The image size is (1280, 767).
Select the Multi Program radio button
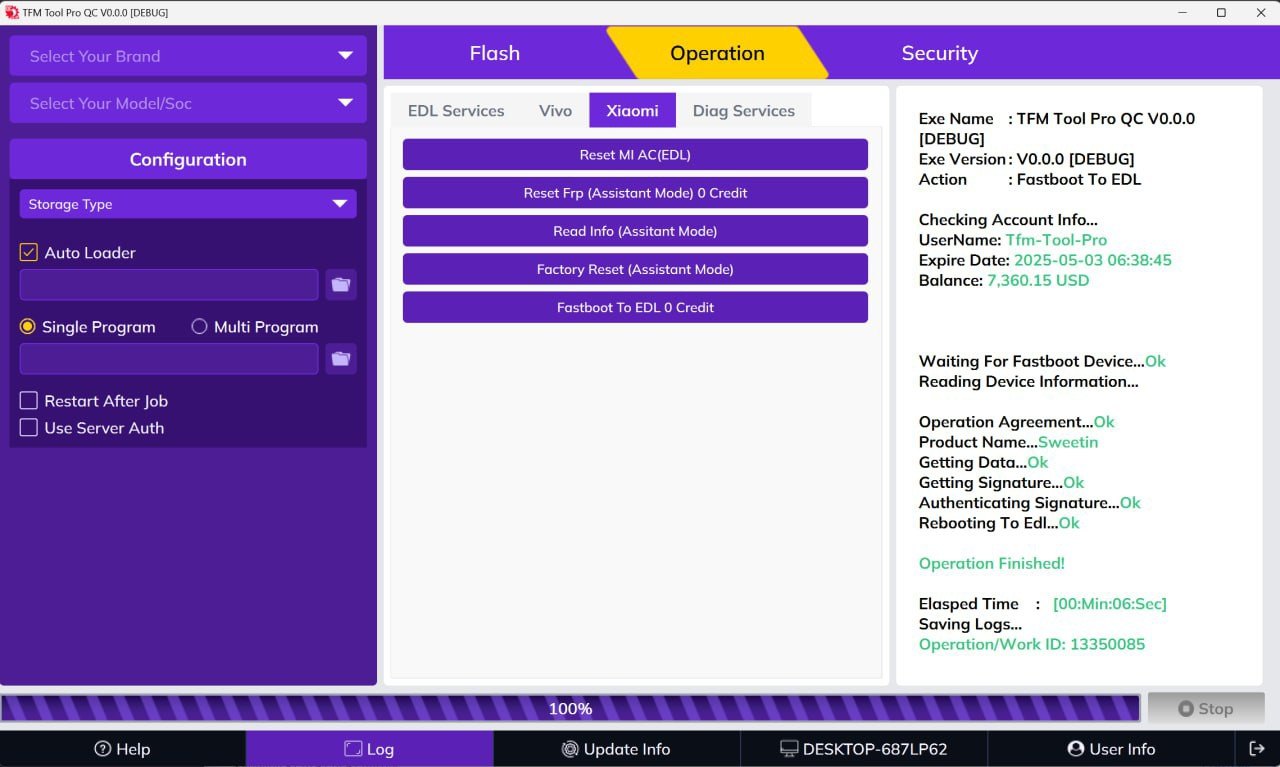tap(200, 327)
